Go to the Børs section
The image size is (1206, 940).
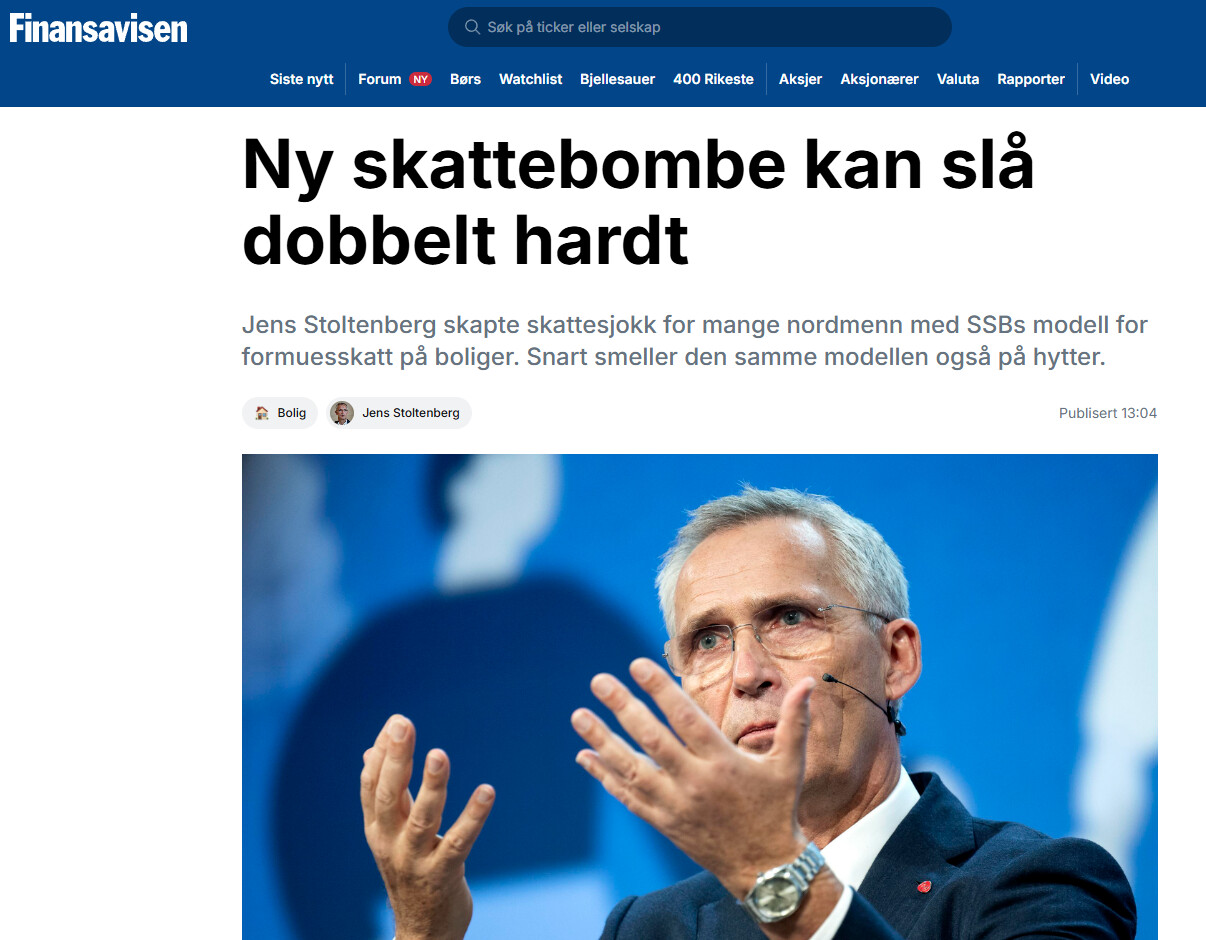tap(465, 79)
